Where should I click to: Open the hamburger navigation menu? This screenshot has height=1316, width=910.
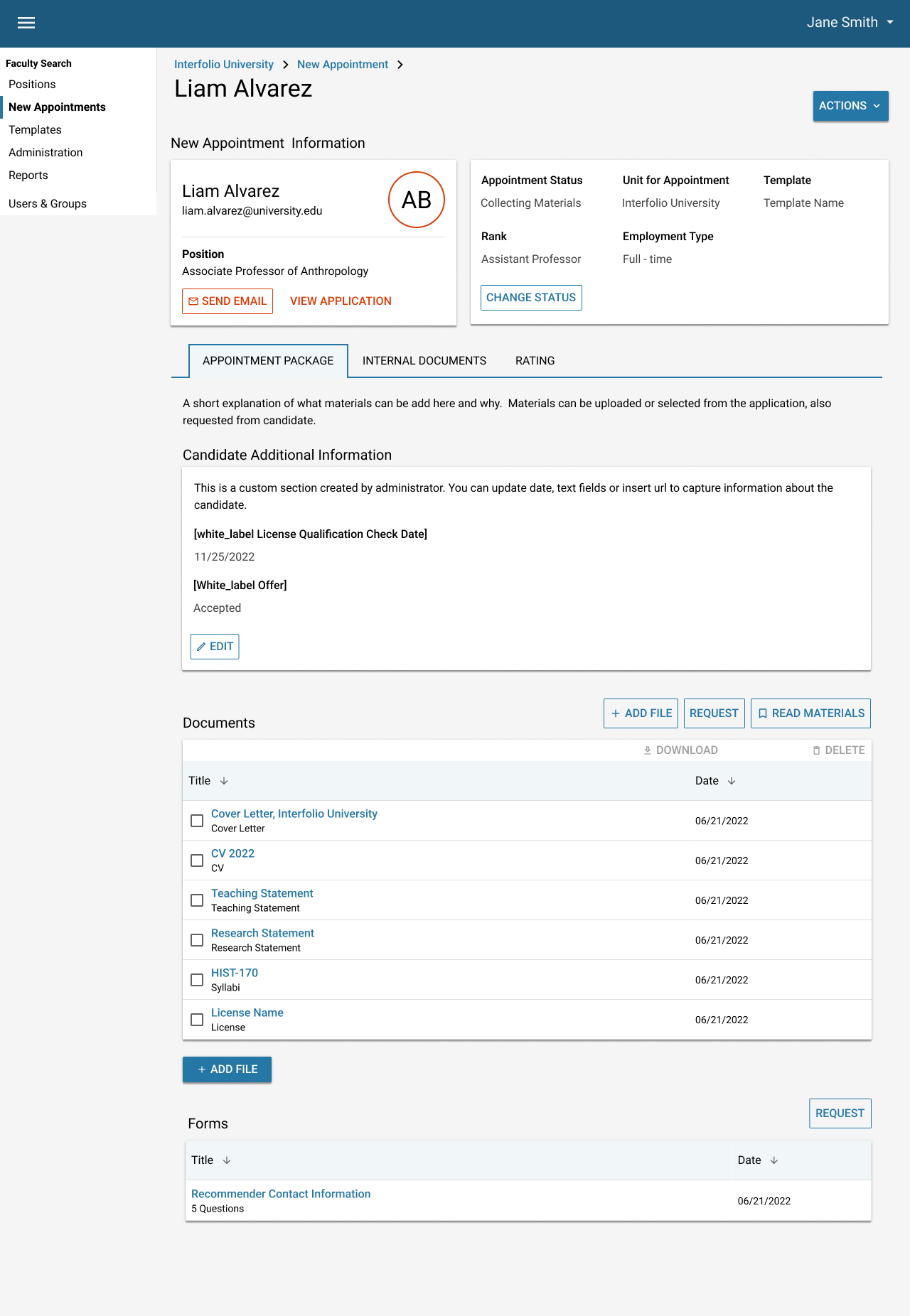tap(26, 23)
